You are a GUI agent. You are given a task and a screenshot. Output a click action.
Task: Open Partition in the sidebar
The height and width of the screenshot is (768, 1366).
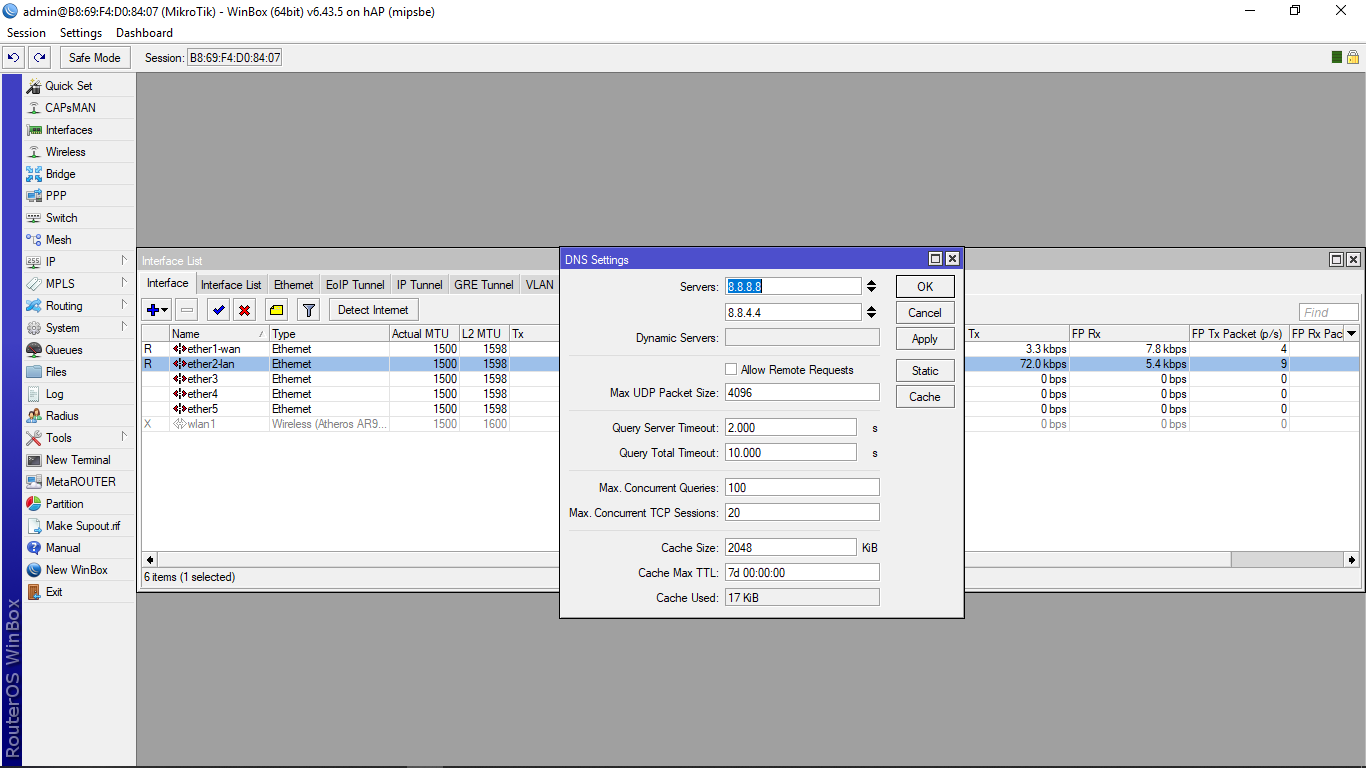pyautogui.click(x=79, y=504)
